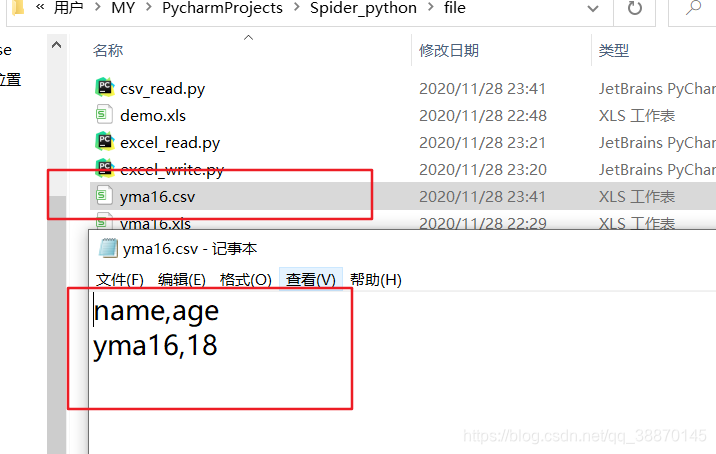Go to the Spider_python folder in the path
716x454 pixels.
click(x=363, y=8)
